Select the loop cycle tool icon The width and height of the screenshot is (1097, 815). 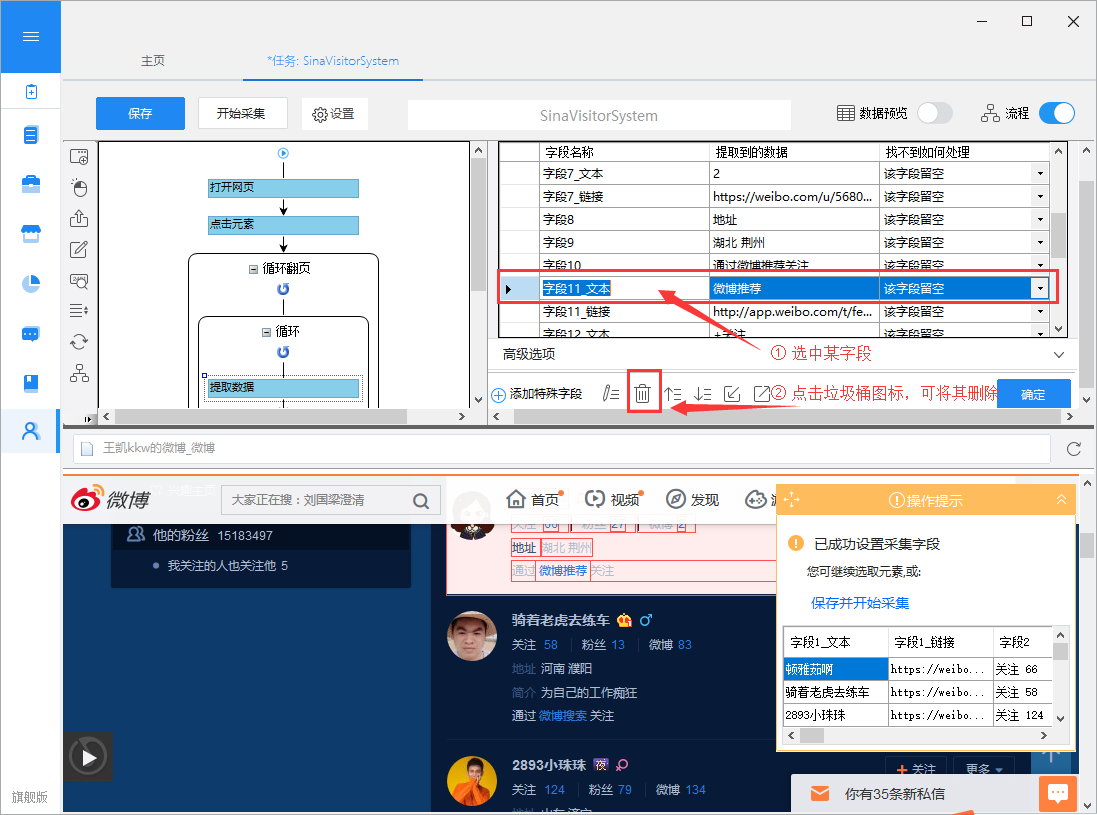pos(79,341)
